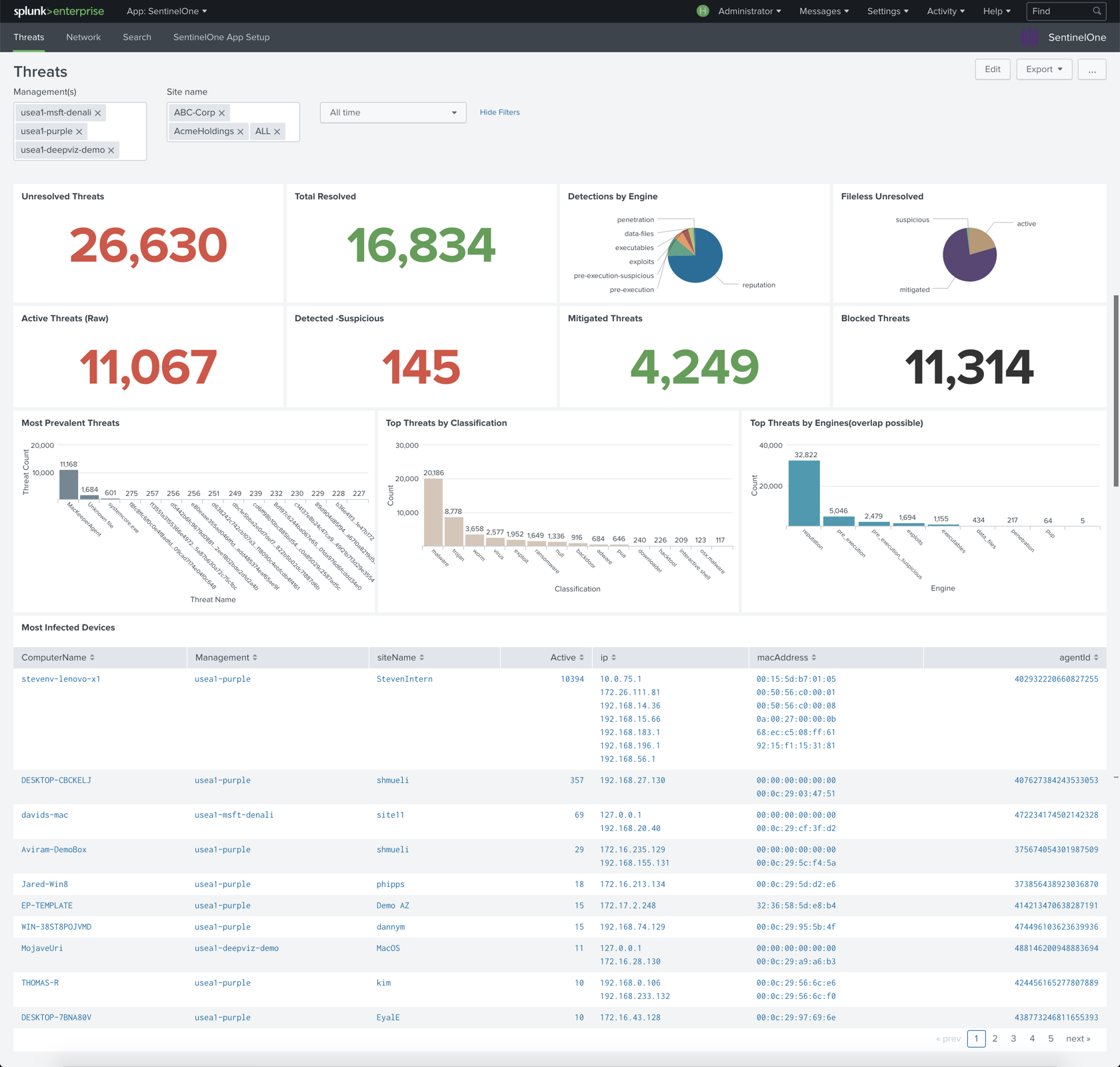Click the Mitigated Threats value 4,249
Viewport: 1120px width, 1067px height.
695,367
